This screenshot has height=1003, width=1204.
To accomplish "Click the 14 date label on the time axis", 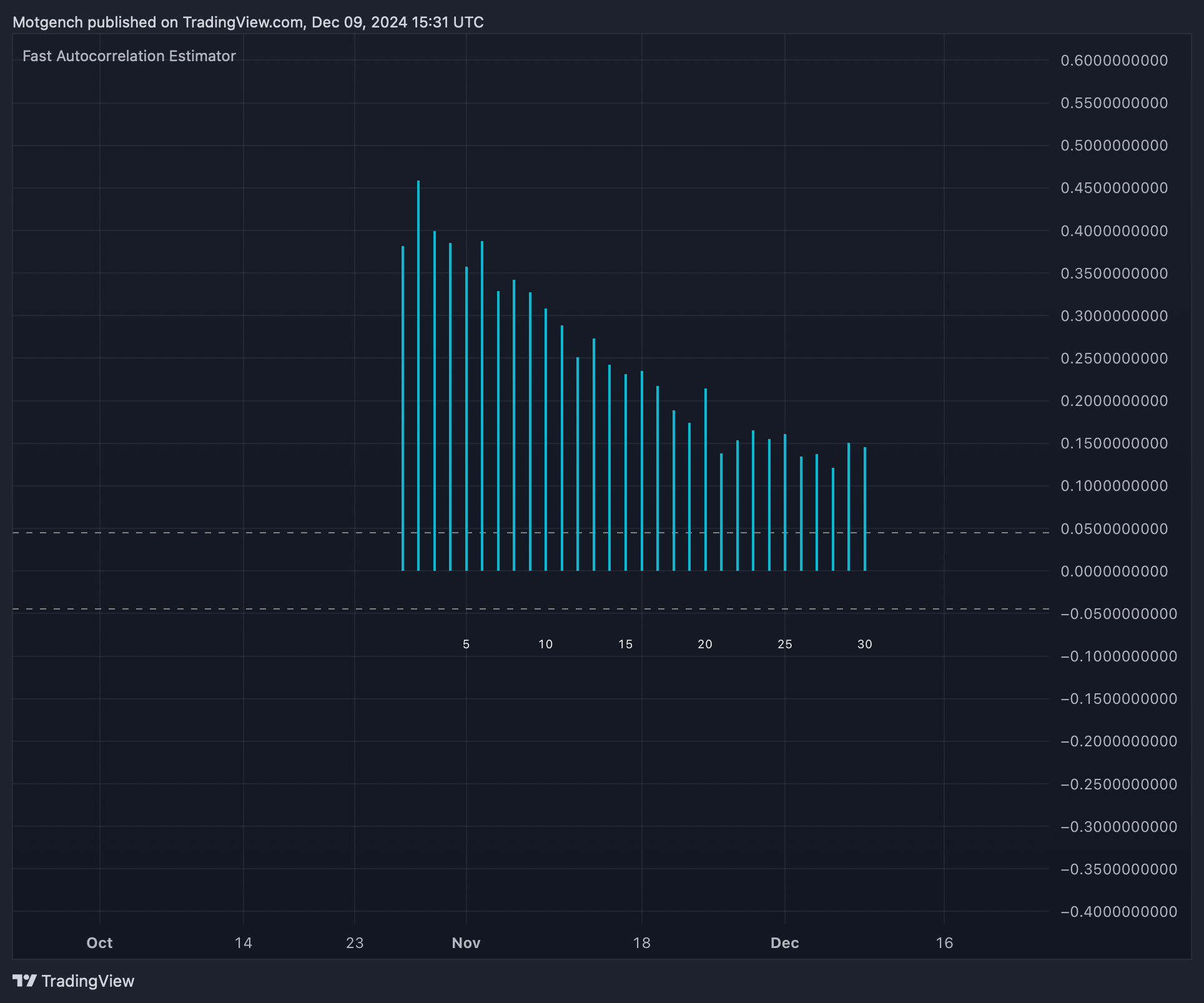I will point(243,943).
